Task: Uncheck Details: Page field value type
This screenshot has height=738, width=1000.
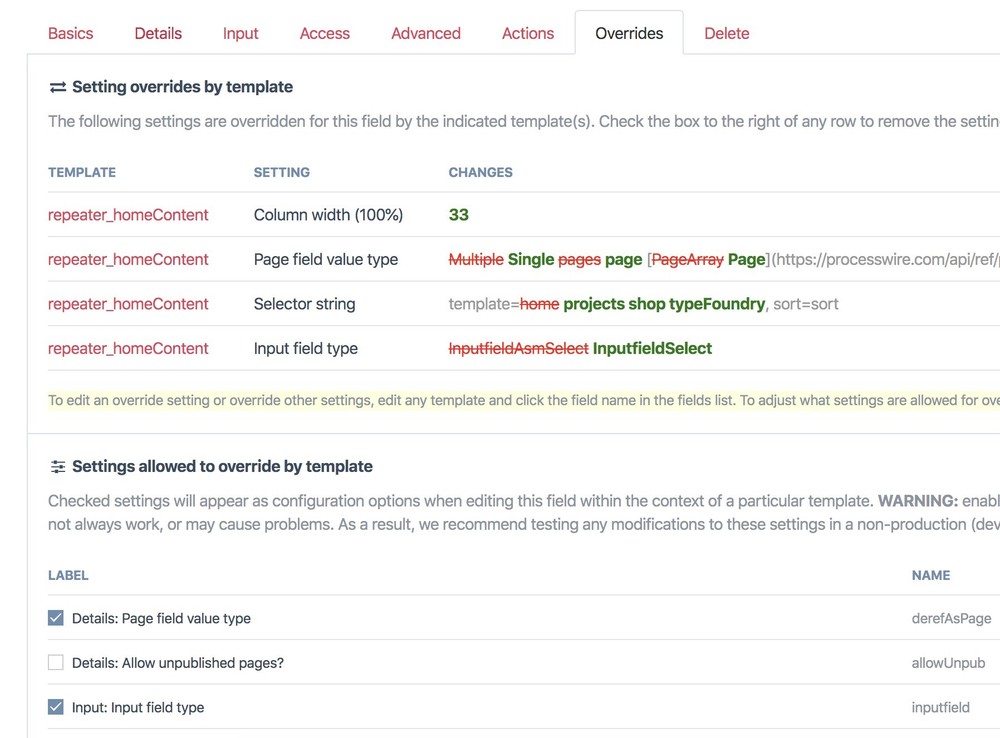Action: [56, 618]
